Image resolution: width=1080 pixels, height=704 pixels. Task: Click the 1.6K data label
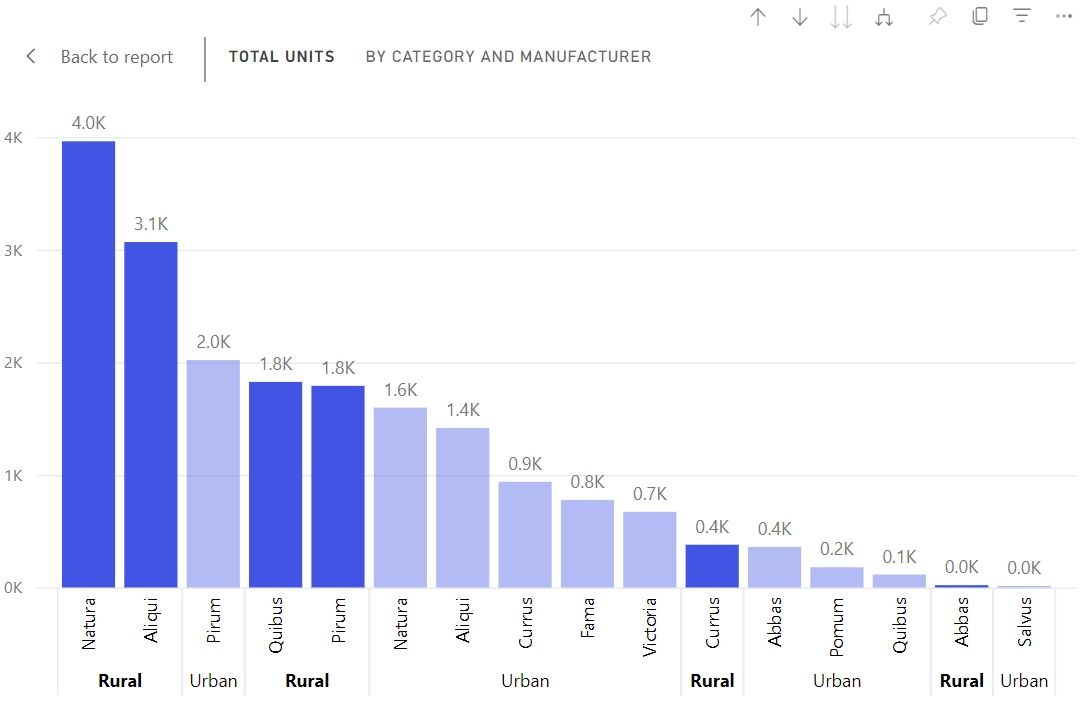[400, 390]
